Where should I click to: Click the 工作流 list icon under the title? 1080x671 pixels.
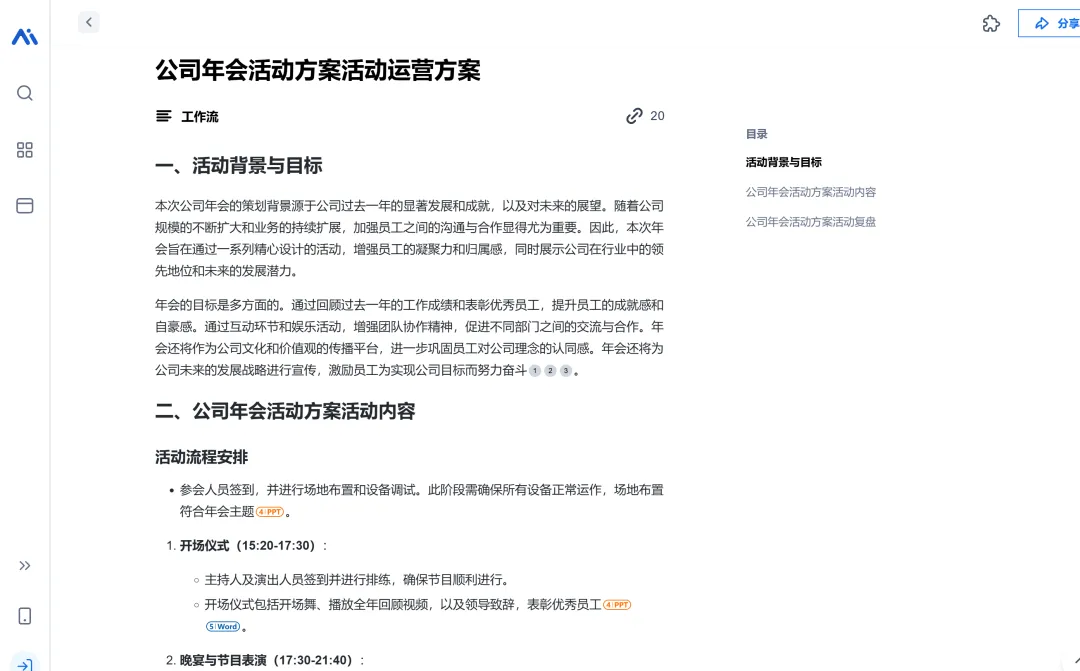click(162, 115)
